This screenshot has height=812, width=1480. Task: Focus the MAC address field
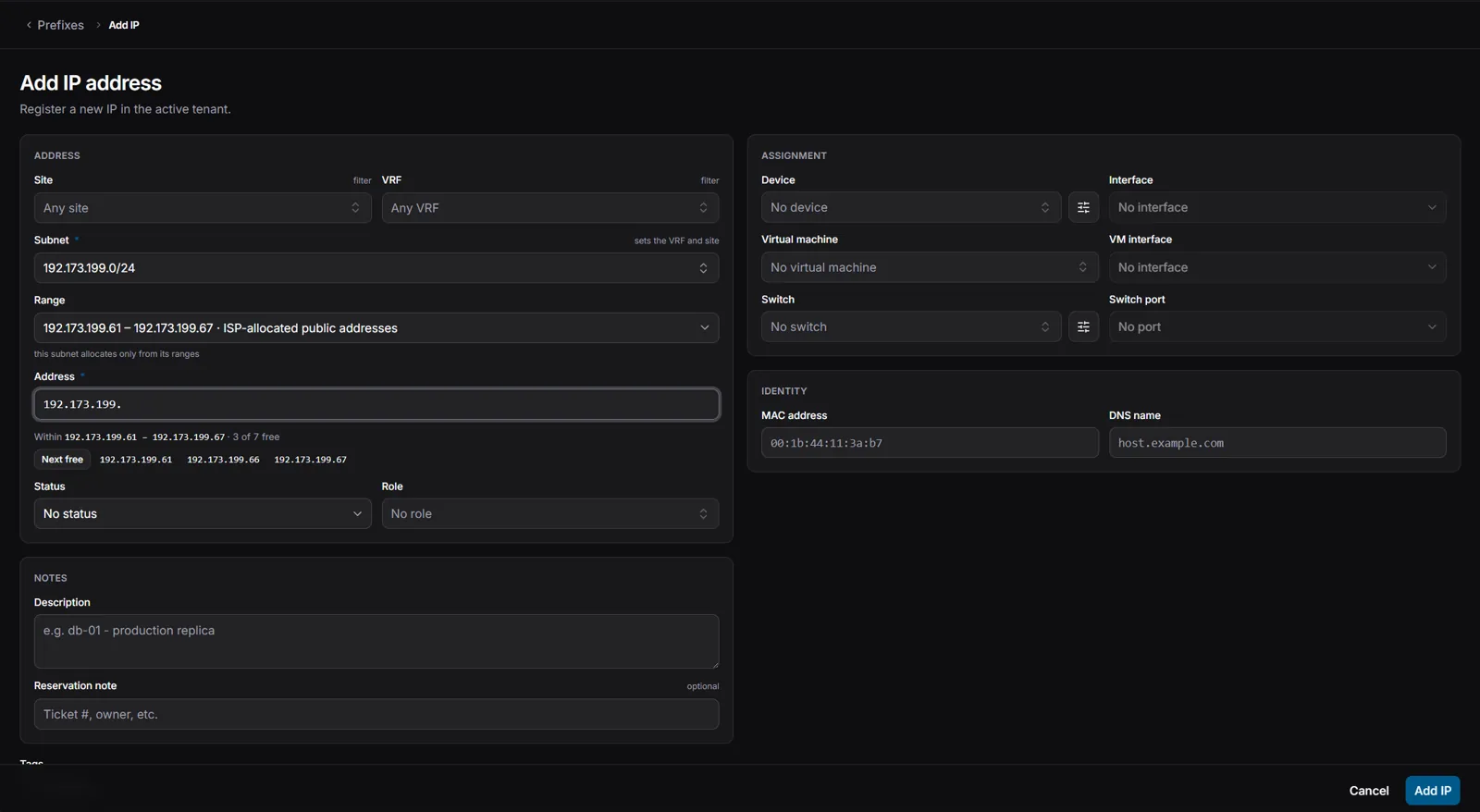930,443
